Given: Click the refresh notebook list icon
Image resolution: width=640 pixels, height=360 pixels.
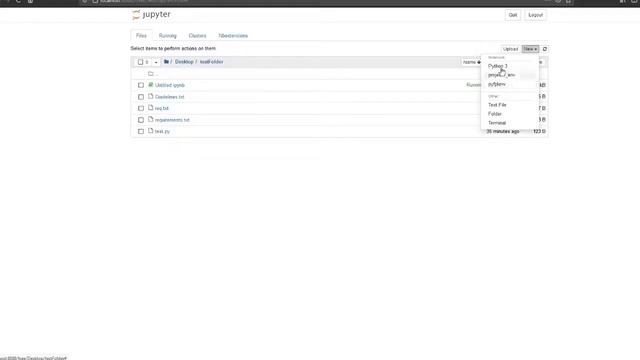Looking at the screenshot, I should click(x=544, y=49).
